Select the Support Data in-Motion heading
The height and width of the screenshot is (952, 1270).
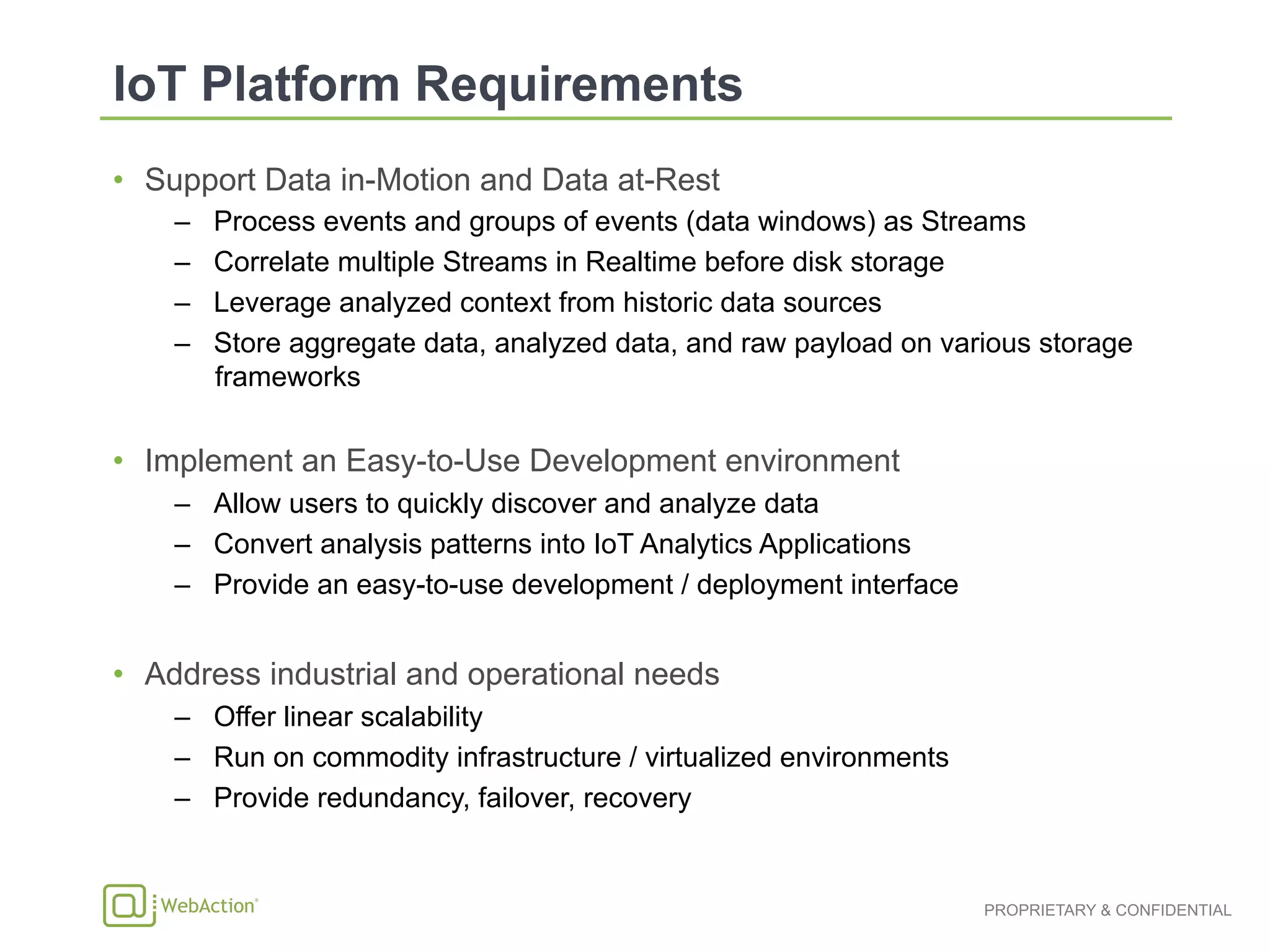tap(432, 180)
